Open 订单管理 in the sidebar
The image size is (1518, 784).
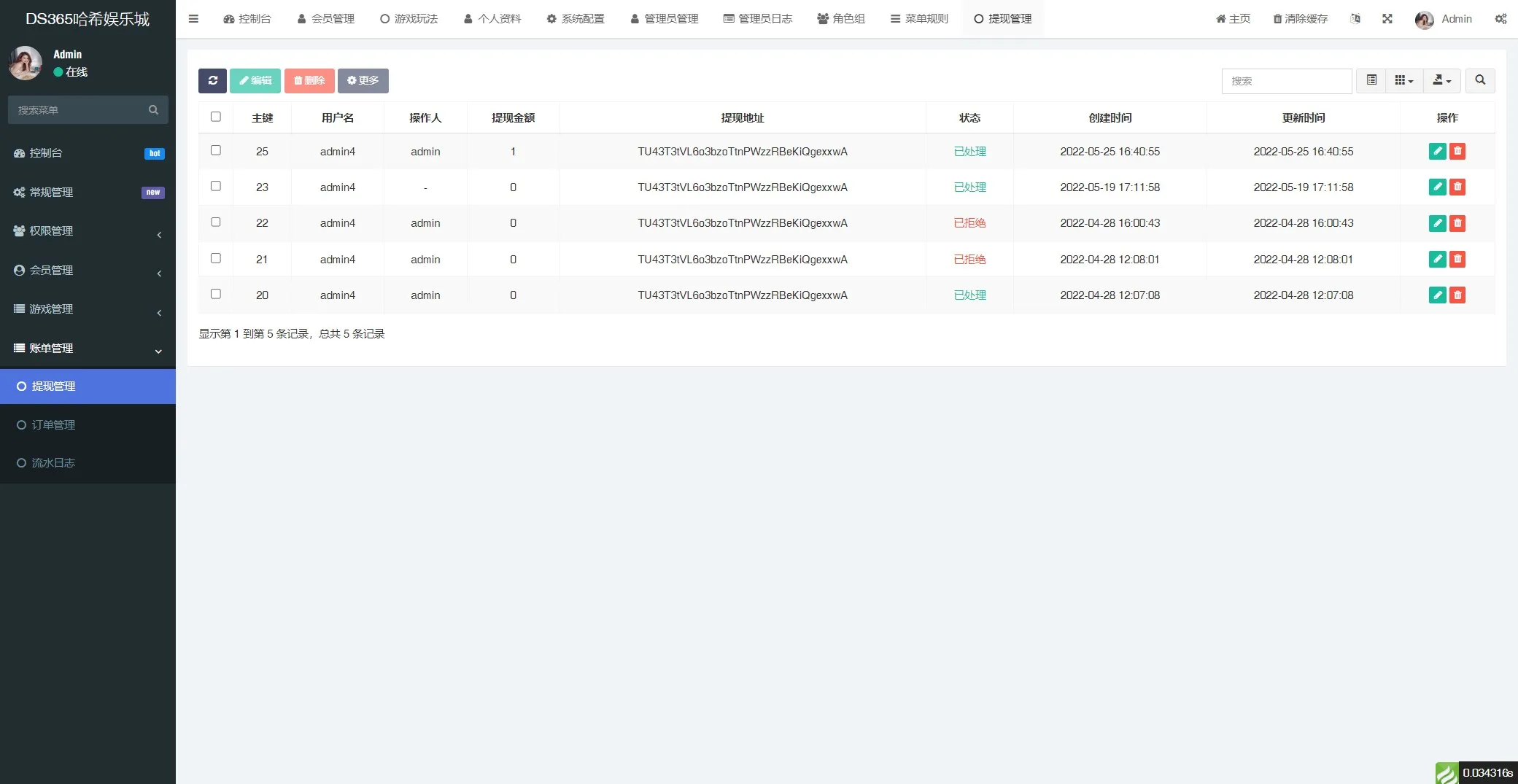tap(53, 425)
